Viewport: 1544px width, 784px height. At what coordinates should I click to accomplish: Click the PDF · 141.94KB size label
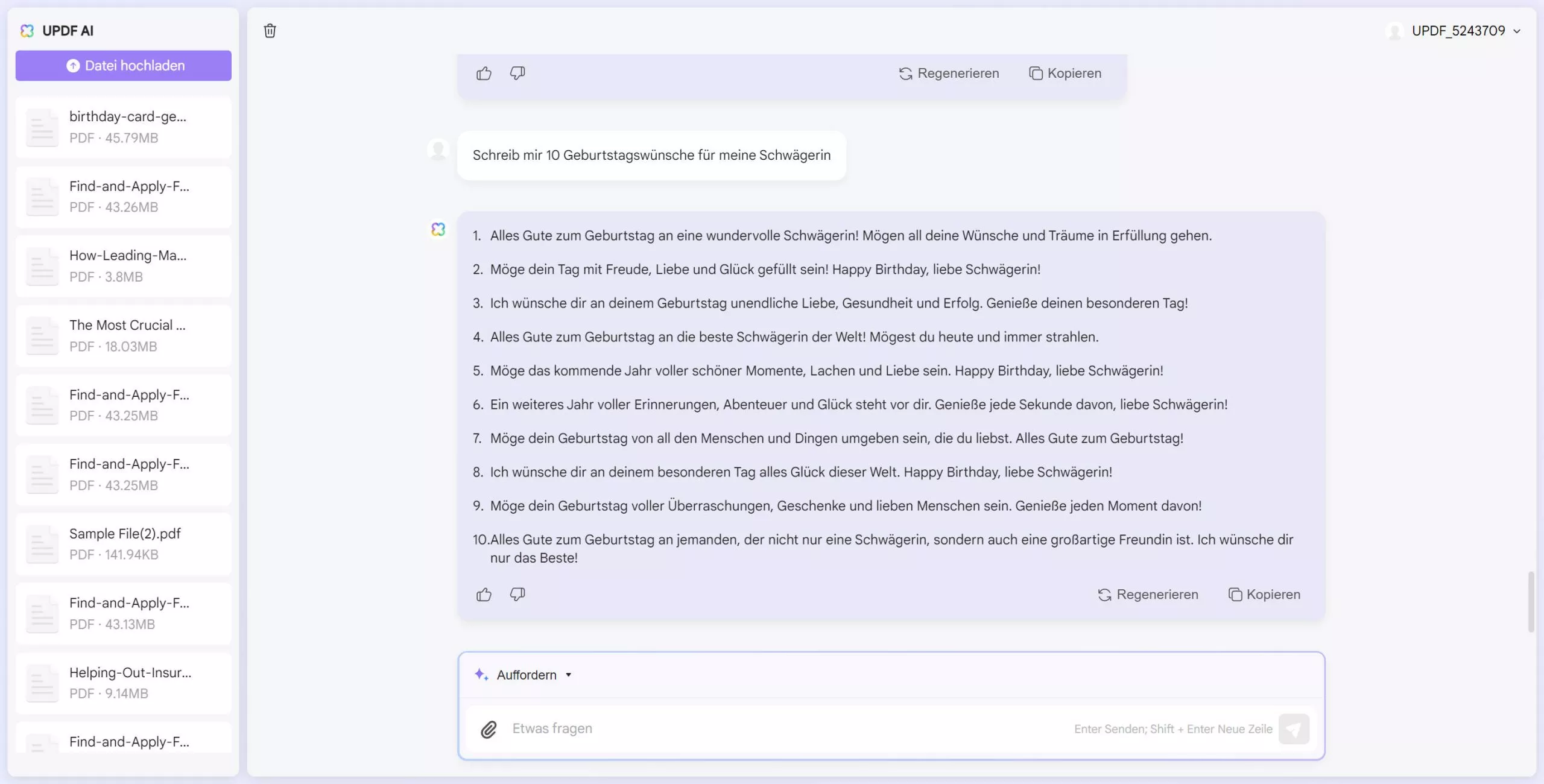tap(114, 555)
